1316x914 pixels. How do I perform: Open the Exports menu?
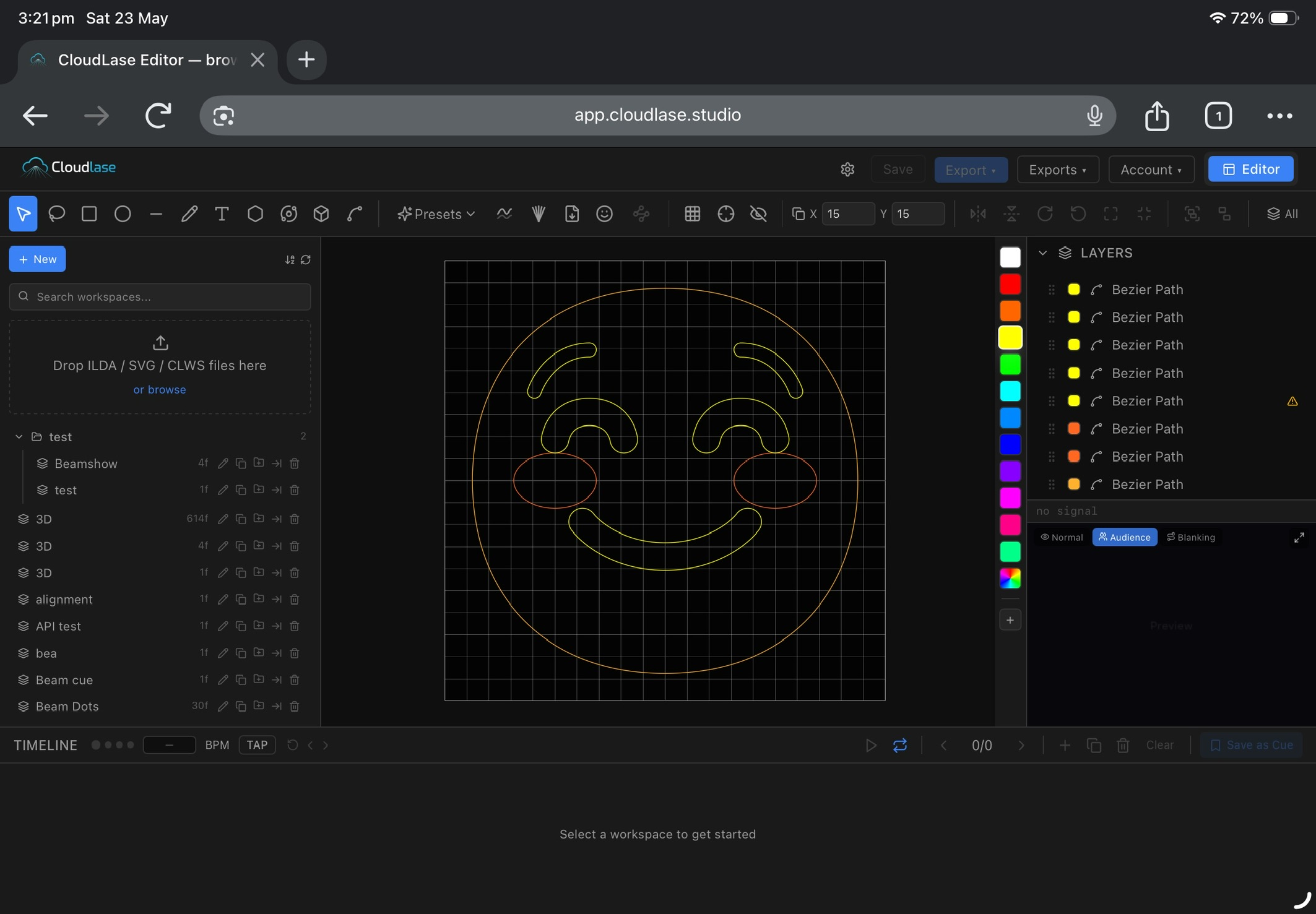pyautogui.click(x=1058, y=170)
